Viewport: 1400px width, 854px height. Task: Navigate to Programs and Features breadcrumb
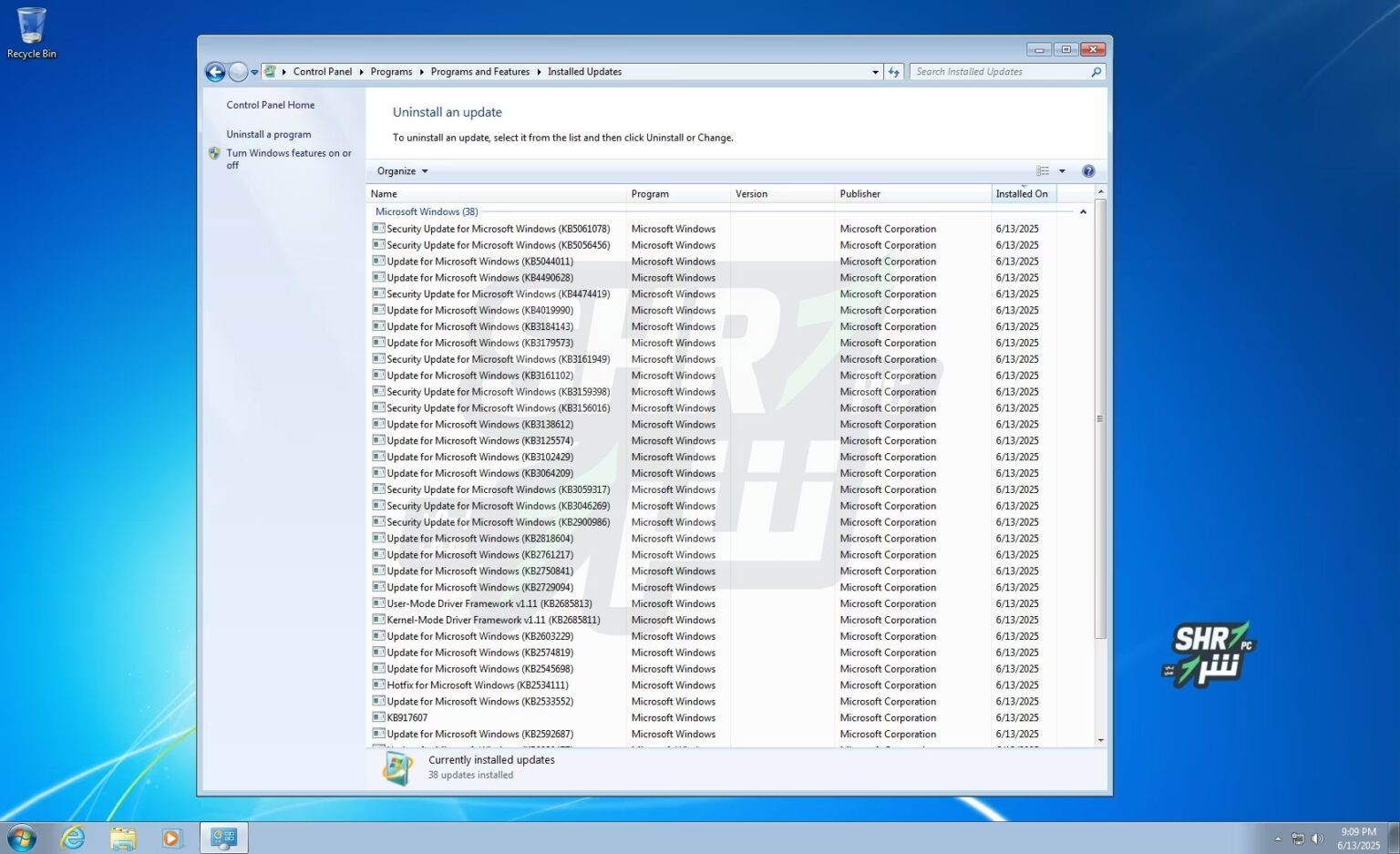tap(480, 71)
